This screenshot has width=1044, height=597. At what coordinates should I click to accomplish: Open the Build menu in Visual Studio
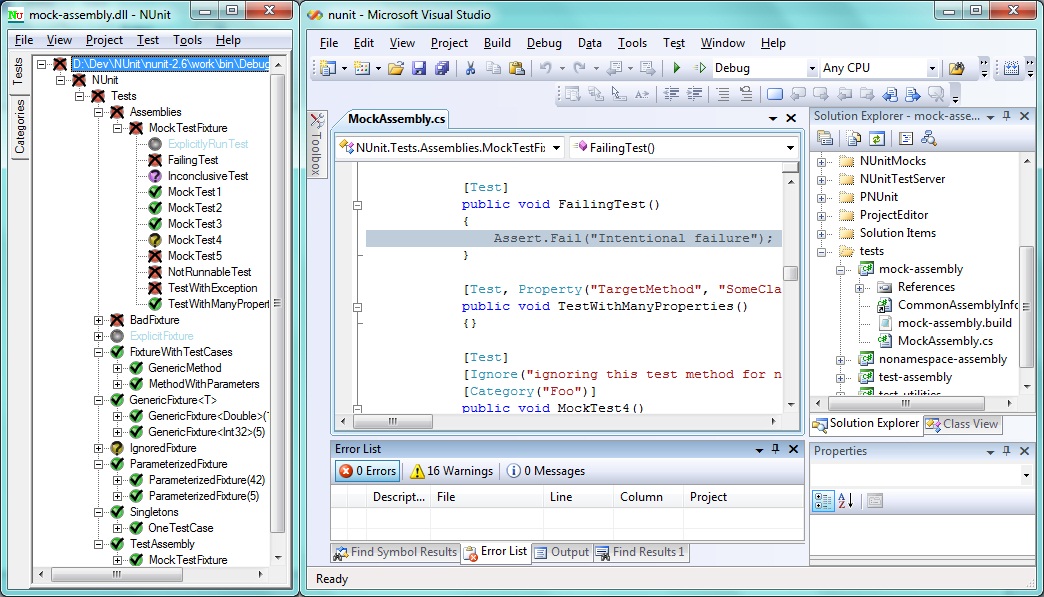[497, 43]
